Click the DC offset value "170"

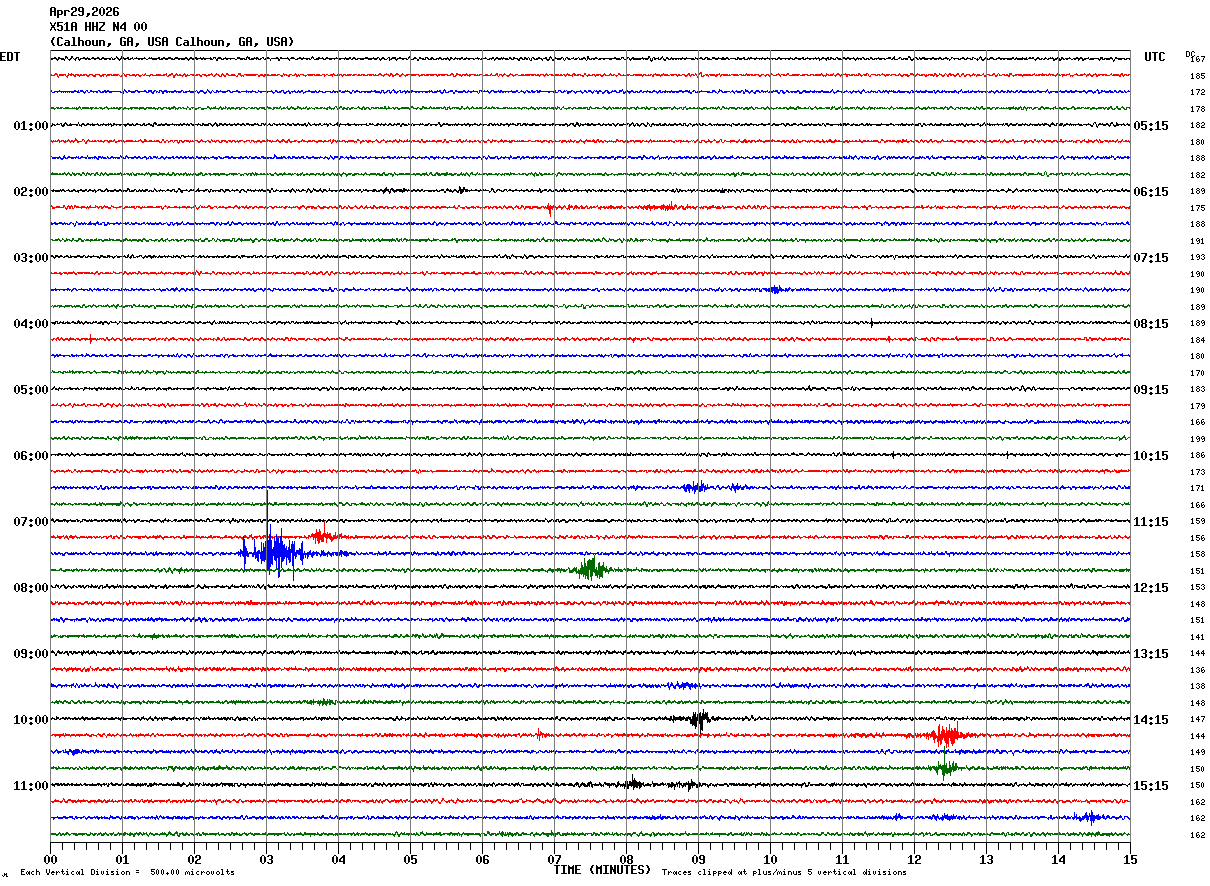coord(1197,373)
